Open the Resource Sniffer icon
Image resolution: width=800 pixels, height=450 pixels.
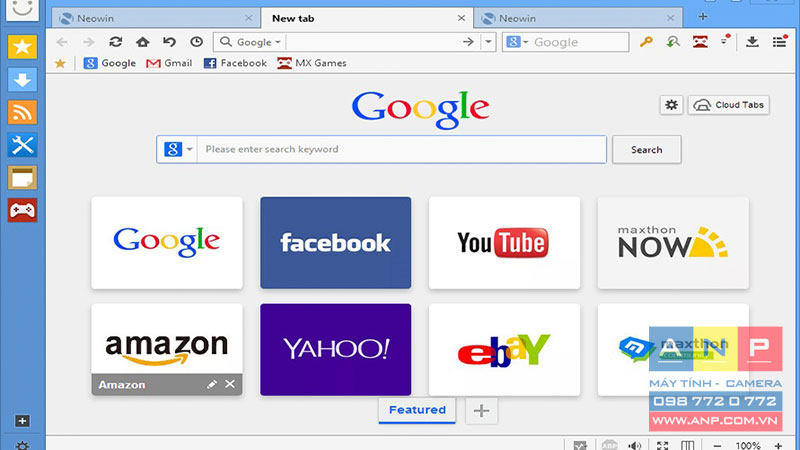click(673, 42)
